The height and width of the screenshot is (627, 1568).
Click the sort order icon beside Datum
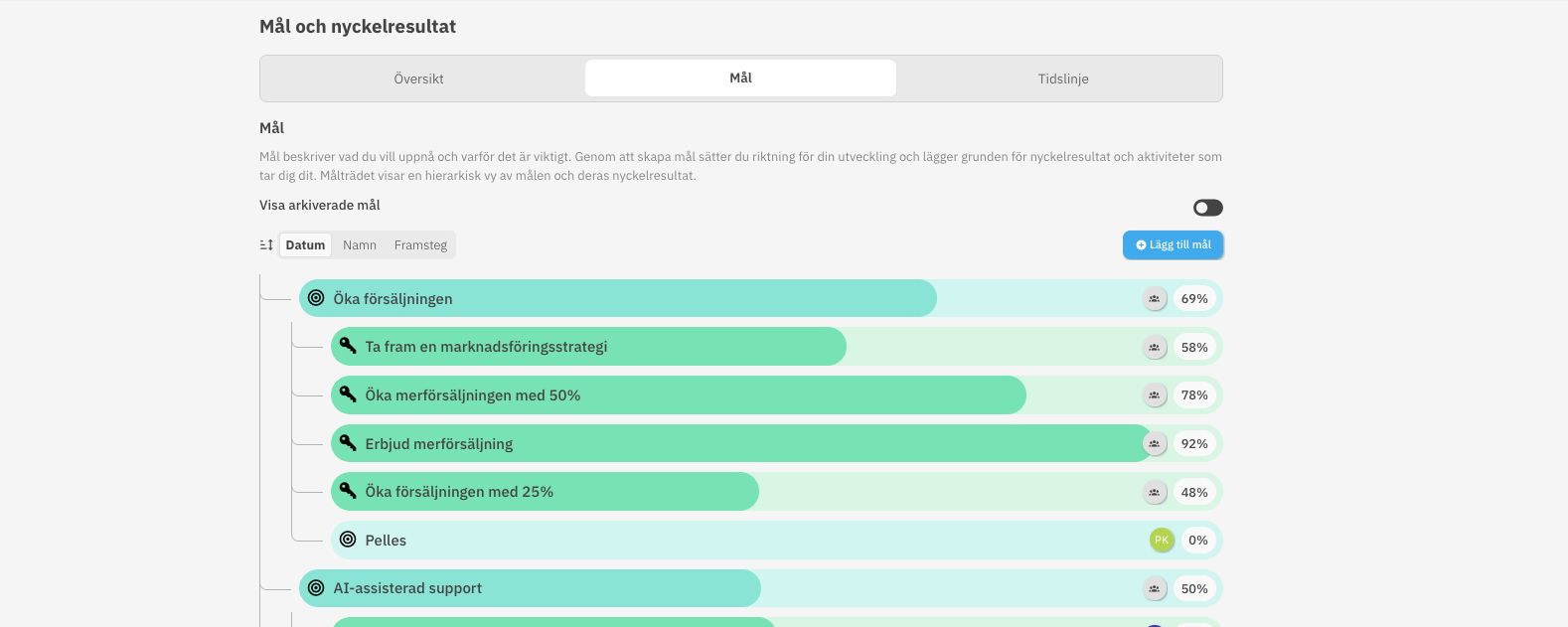tap(266, 244)
